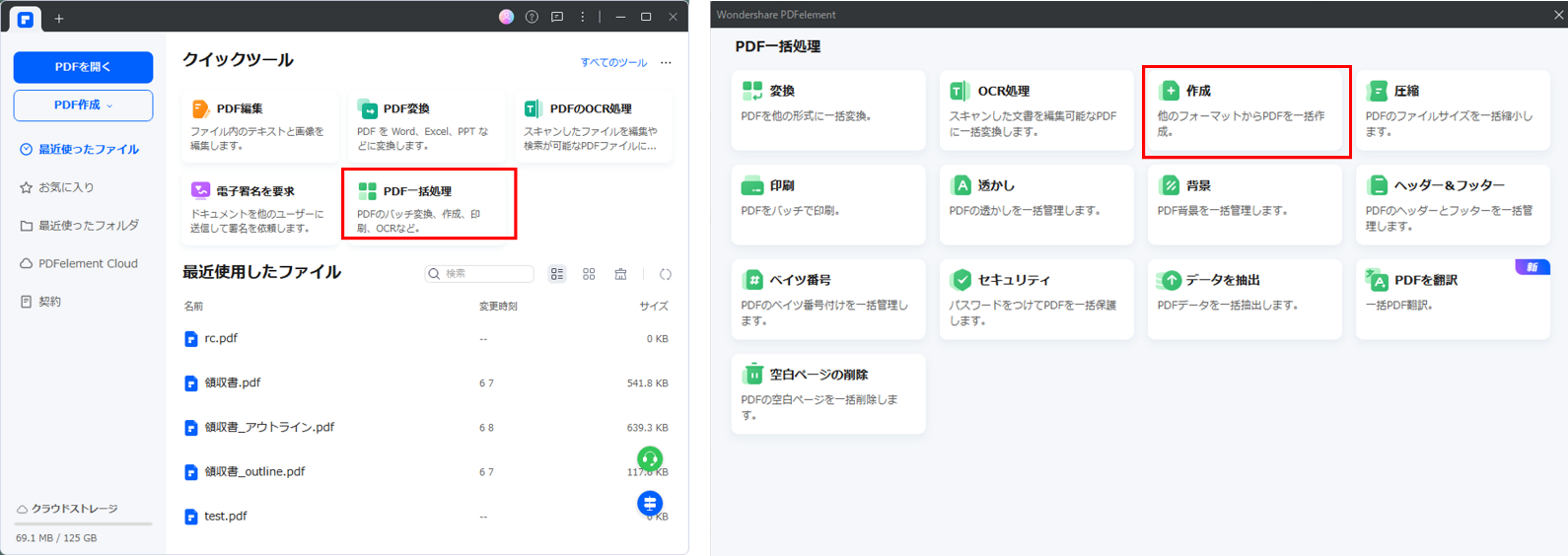This screenshot has width=1568, height=556.
Task: Click the 541.8 KB size cell
Action: pos(648,383)
